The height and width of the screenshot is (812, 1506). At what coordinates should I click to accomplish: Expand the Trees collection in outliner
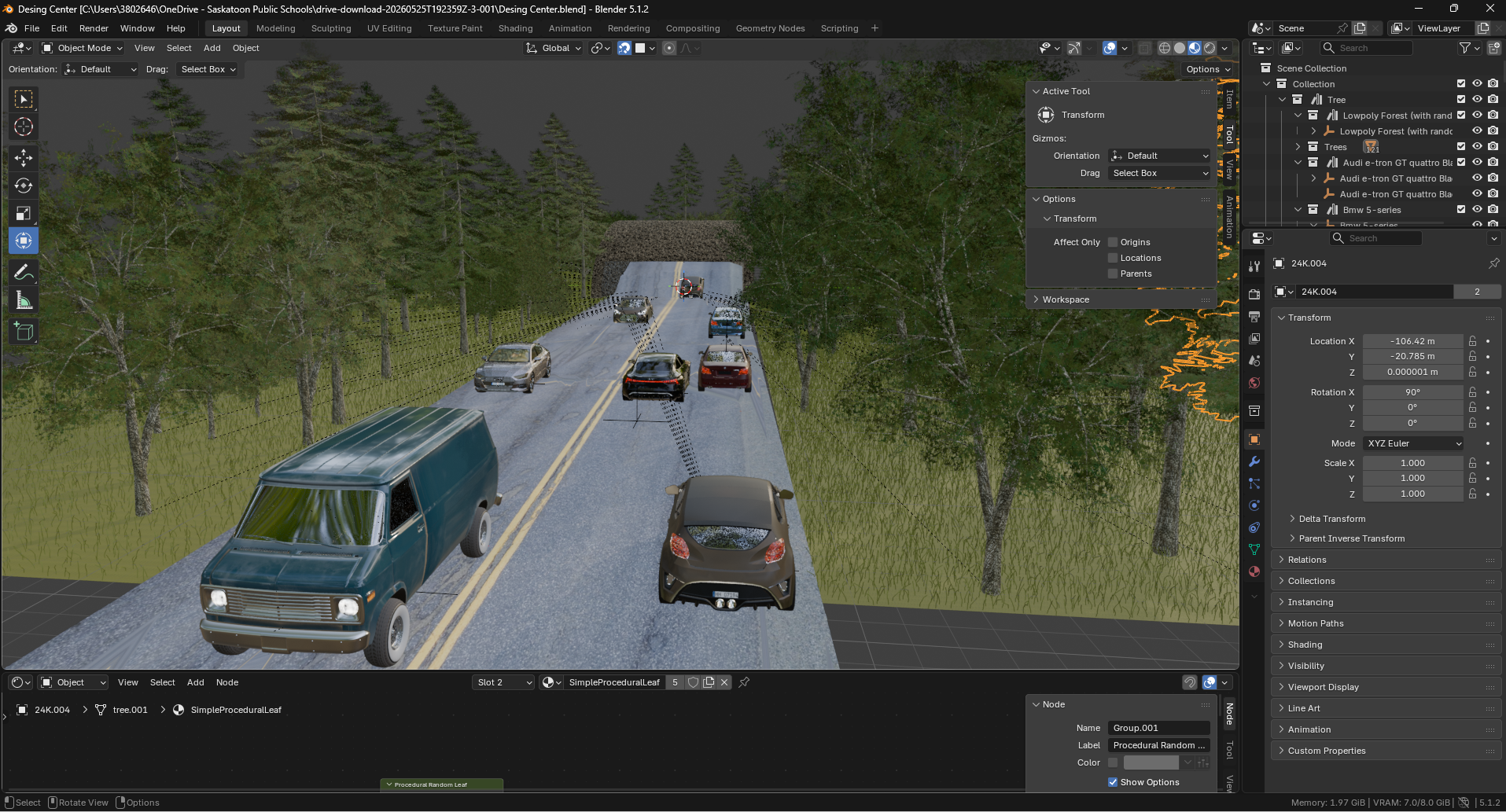[x=1298, y=147]
